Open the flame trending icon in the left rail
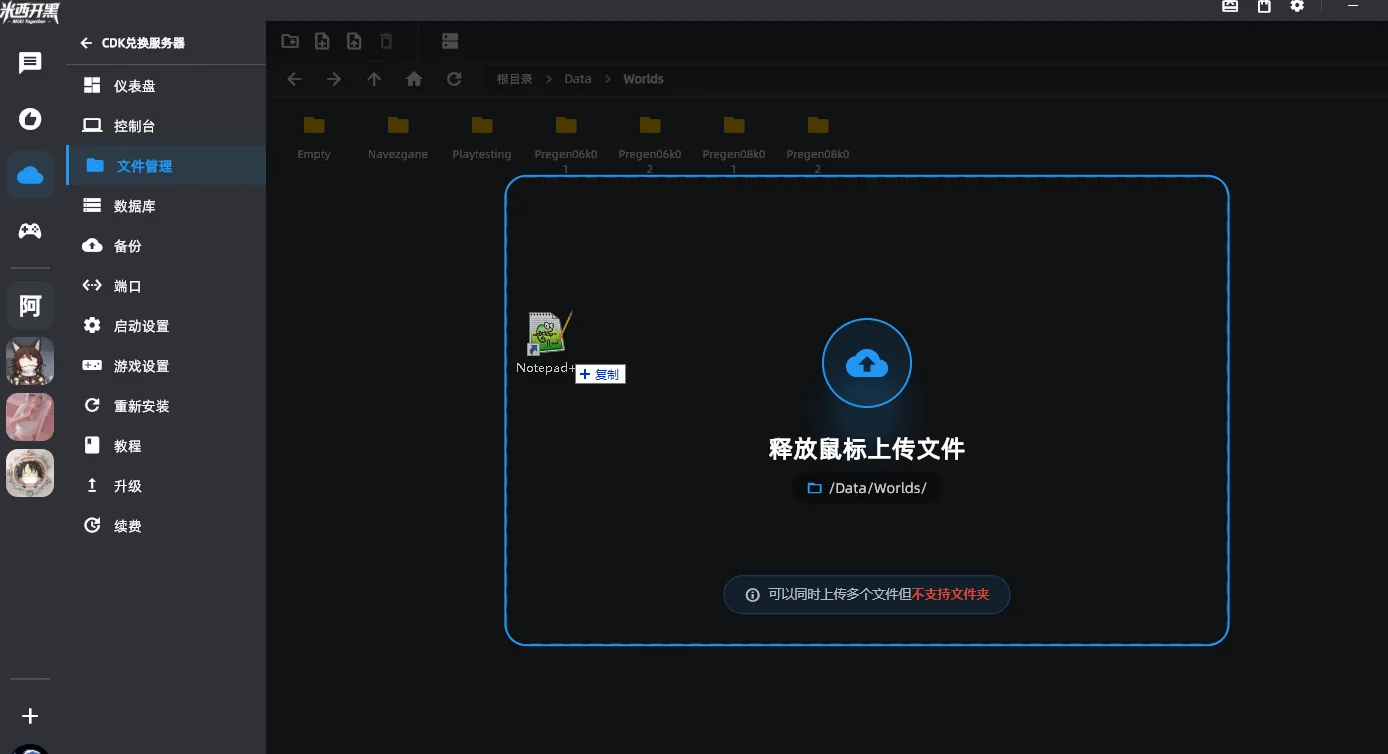This screenshot has width=1388, height=754. coord(30,120)
